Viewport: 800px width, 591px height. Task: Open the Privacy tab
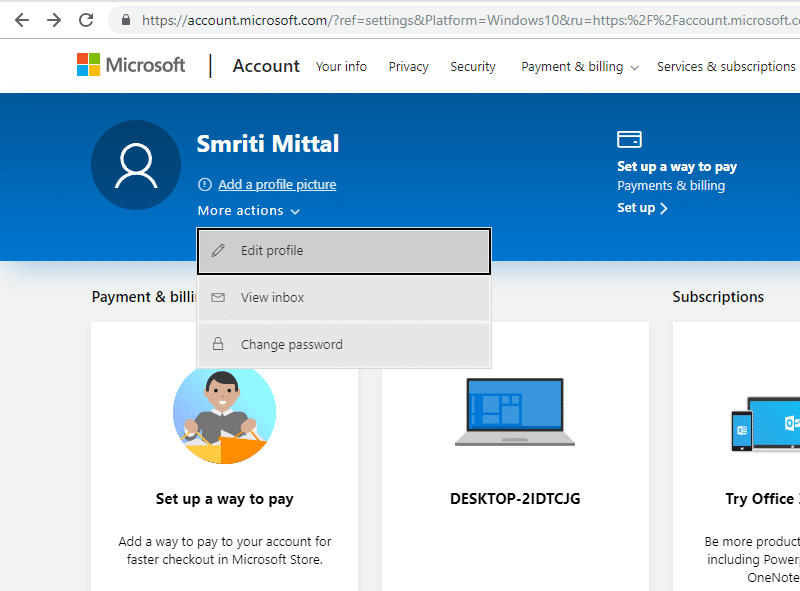[x=408, y=67]
